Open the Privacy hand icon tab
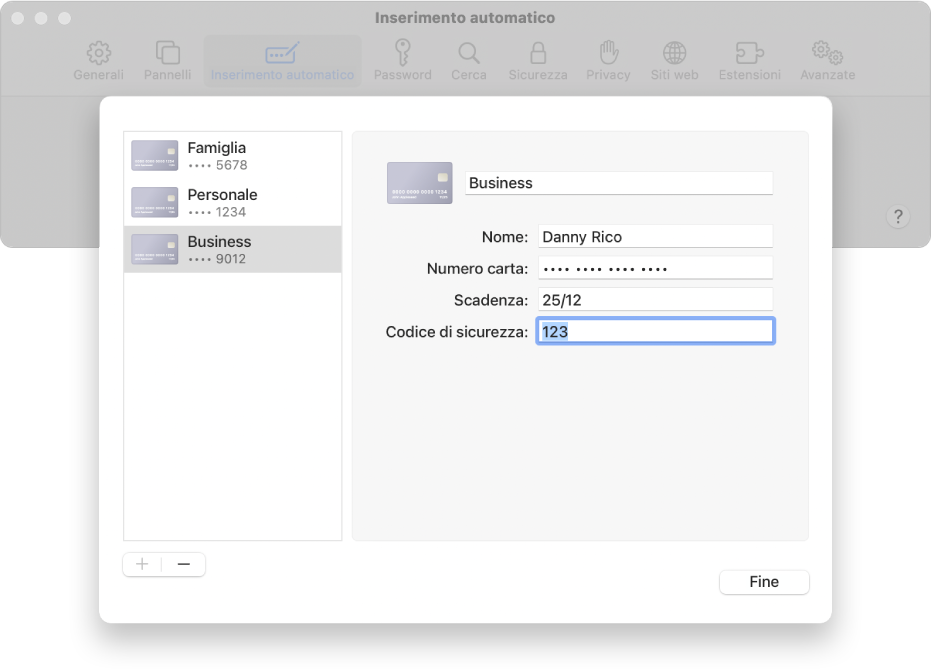The image size is (931, 670). coord(608,61)
